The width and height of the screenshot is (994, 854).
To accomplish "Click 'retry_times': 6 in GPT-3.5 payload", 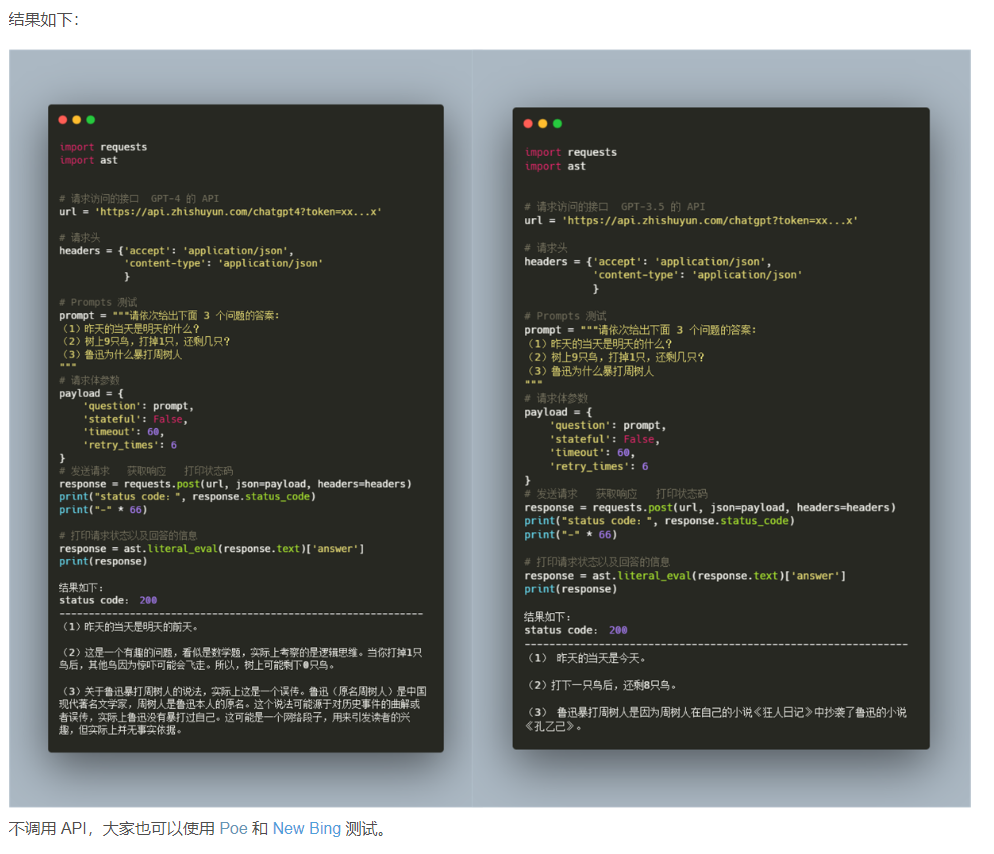I will (x=598, y=466).
